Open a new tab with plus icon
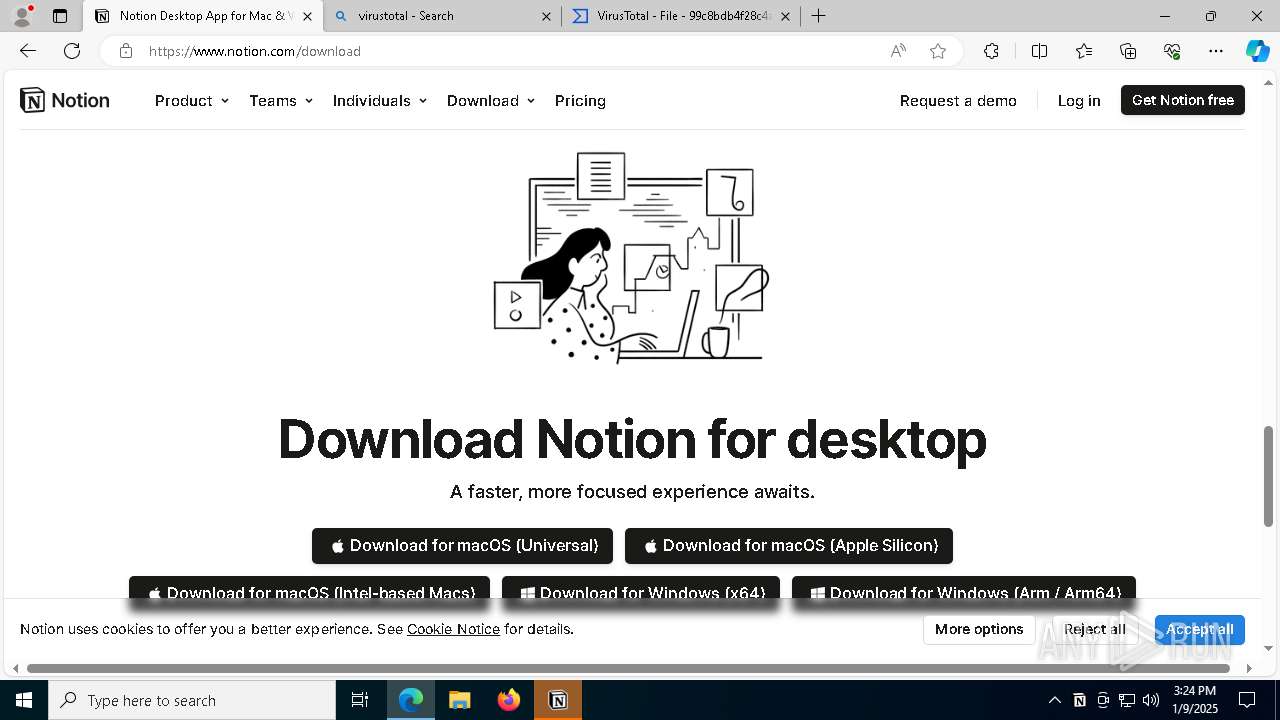The image size is (1280, 720). pos(818,16)
